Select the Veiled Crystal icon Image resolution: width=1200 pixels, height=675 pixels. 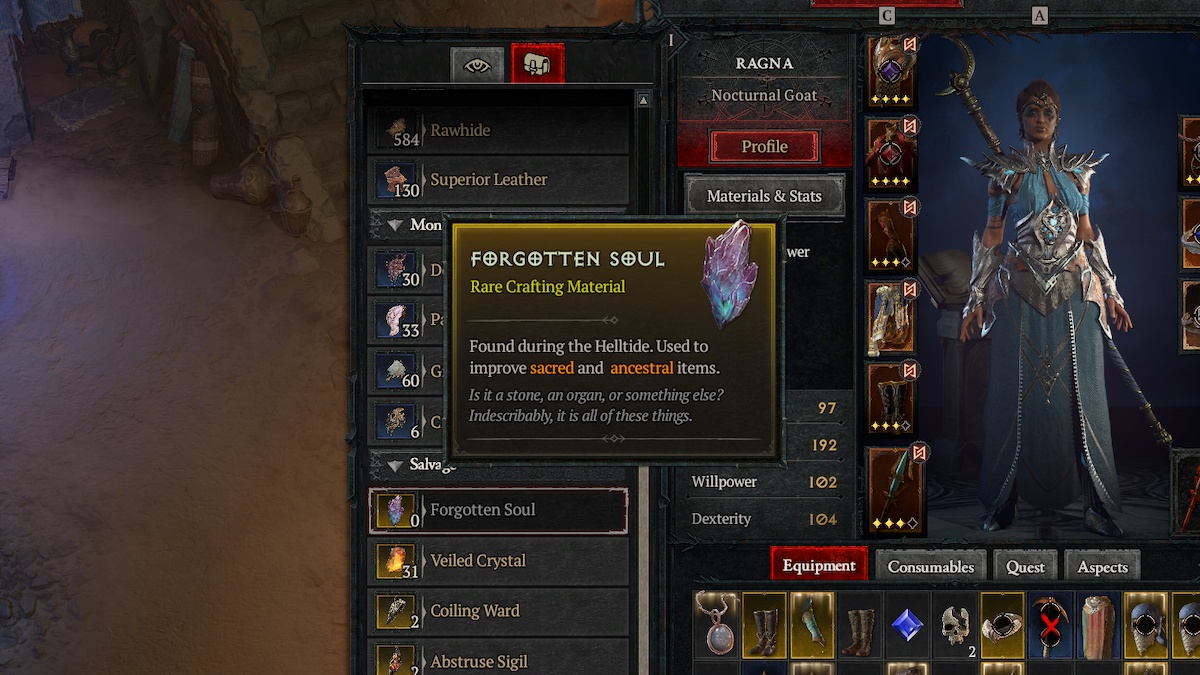pos(398,561)
